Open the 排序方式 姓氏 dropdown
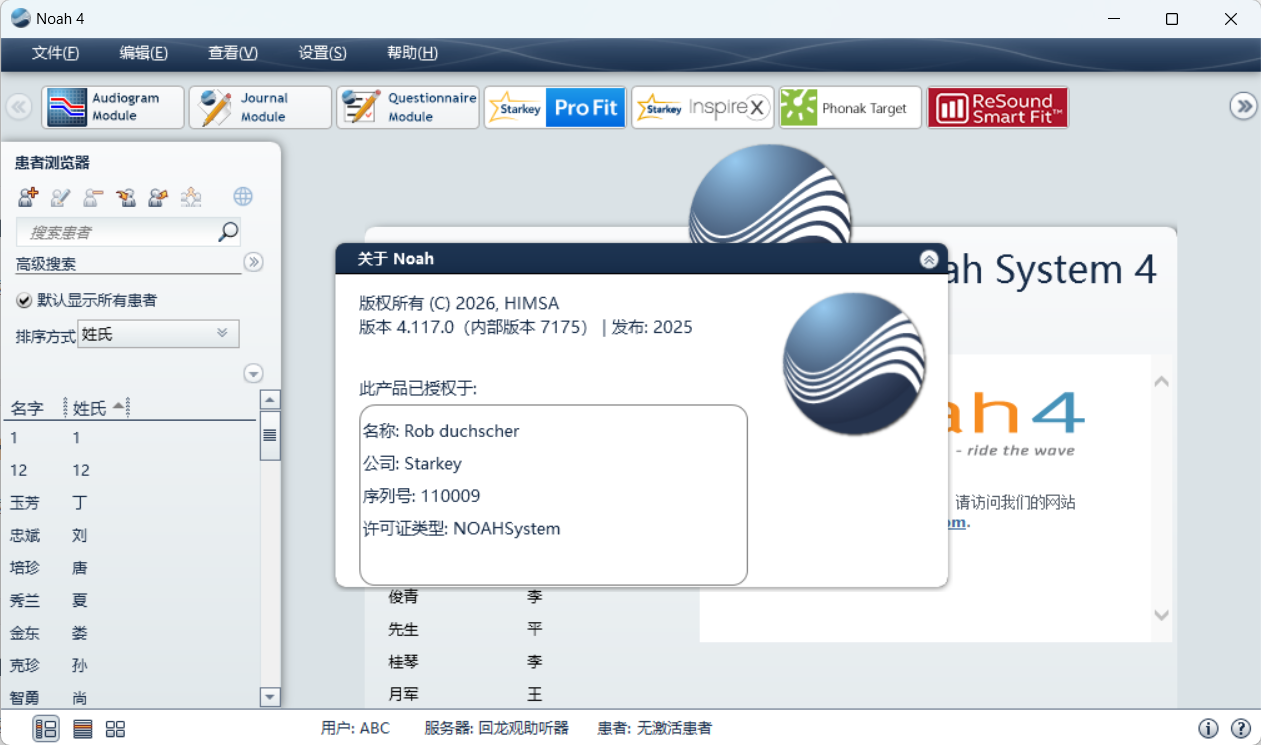The width and height of the screenshot is (1261, 745). [158, 334]
